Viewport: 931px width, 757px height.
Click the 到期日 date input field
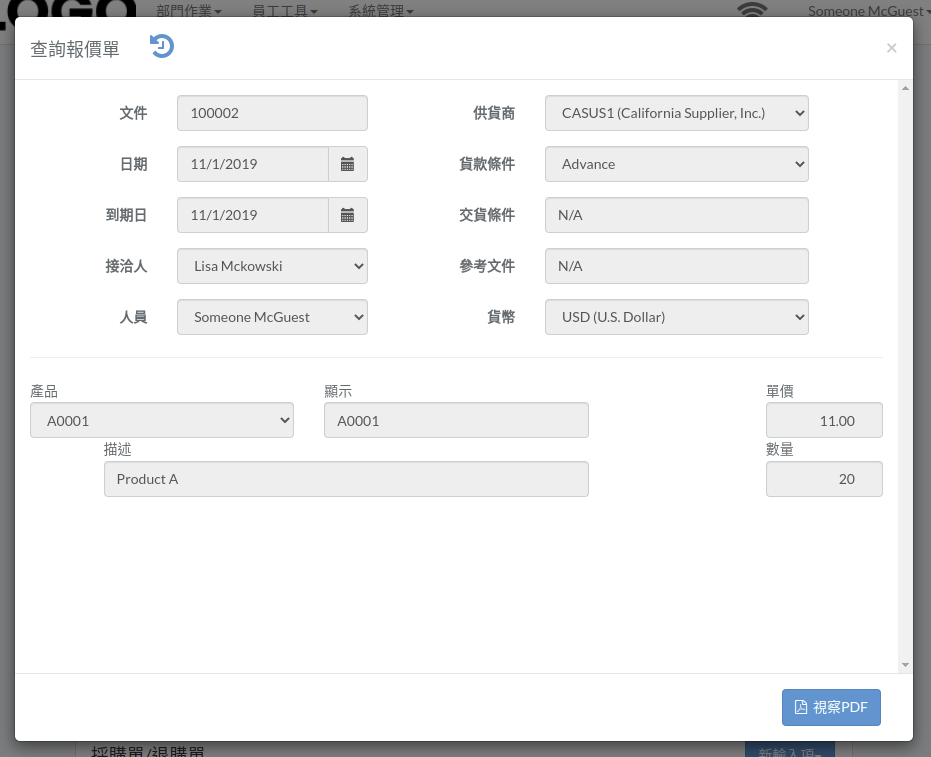pos(252,215)
